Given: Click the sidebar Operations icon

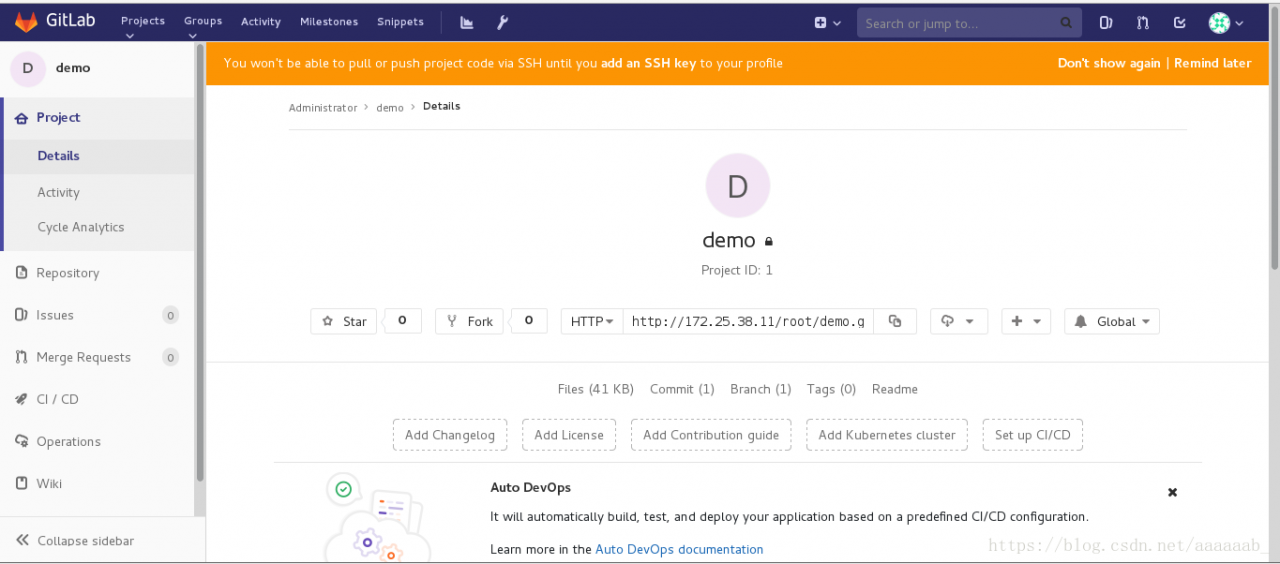Looking at the screenshot, I should 21,441.
